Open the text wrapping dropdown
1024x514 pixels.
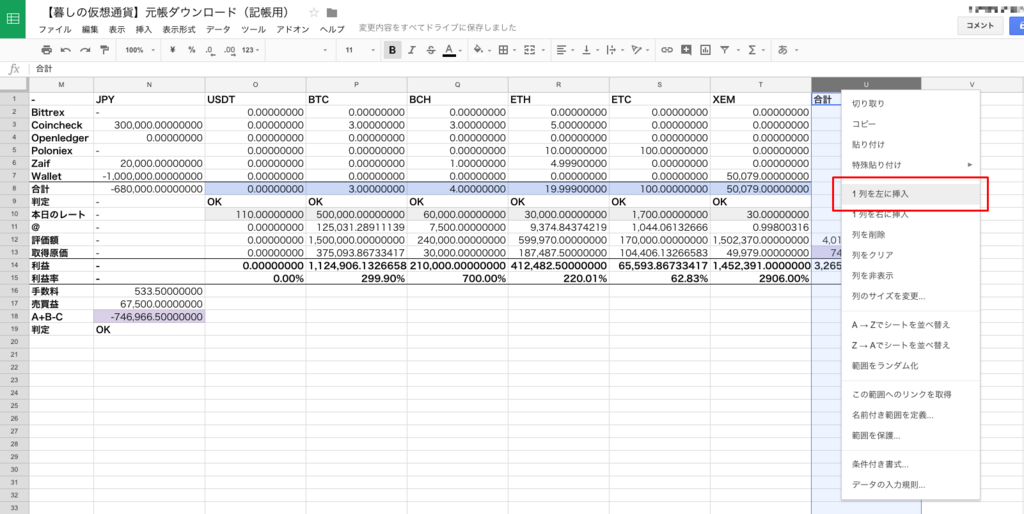614,50
